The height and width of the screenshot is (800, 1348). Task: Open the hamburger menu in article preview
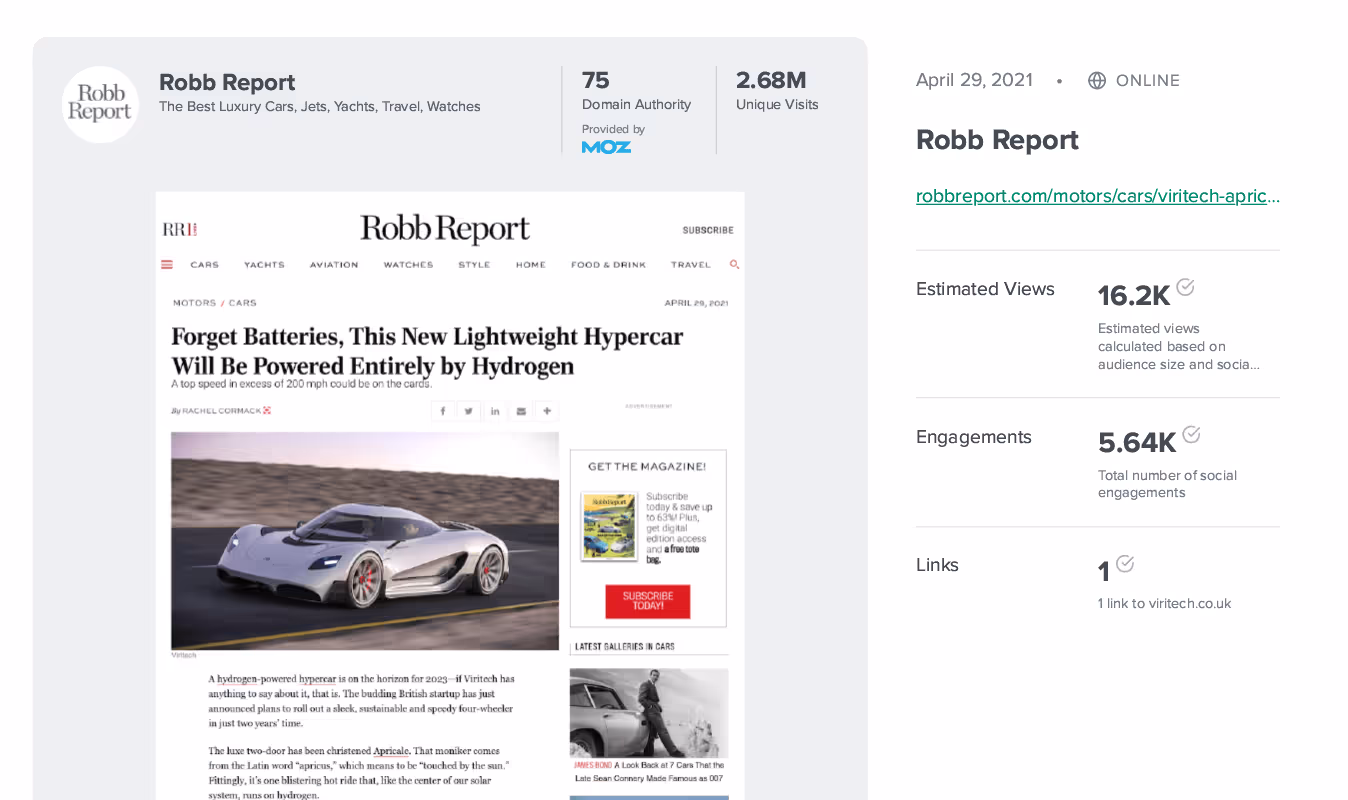tap(167, 265)
